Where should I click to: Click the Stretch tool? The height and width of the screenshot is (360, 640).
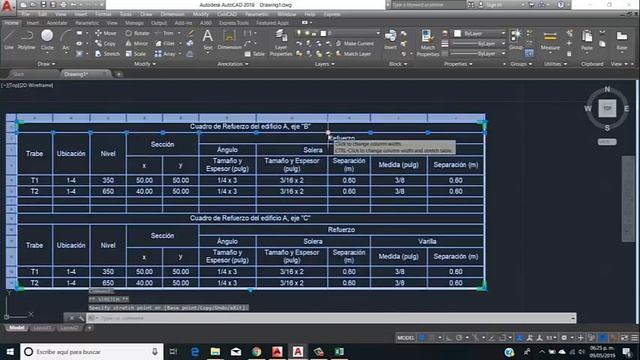point(107,53)
